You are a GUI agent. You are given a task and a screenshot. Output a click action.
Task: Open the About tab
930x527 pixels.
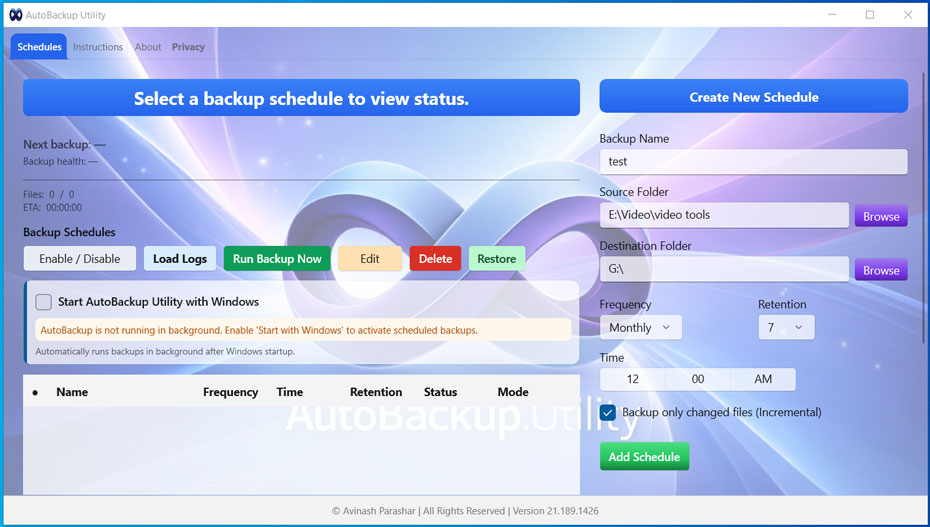pos(148,47)
